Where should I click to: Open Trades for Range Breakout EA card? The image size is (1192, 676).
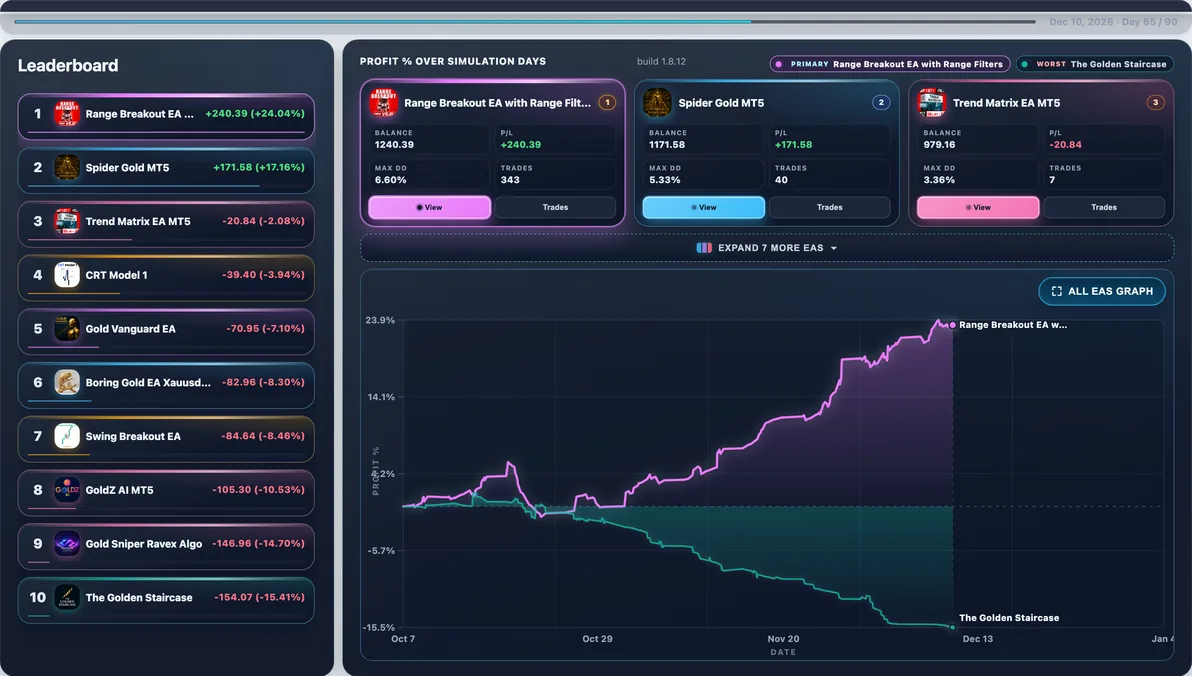(555, 207)
